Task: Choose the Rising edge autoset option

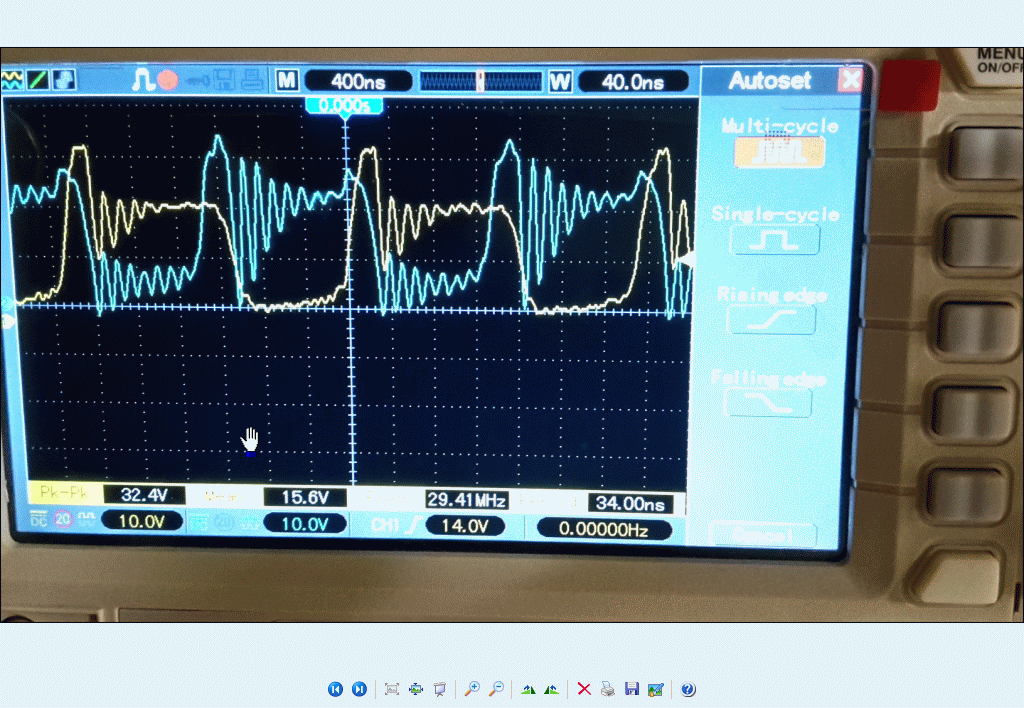Action: pos(770,320)
